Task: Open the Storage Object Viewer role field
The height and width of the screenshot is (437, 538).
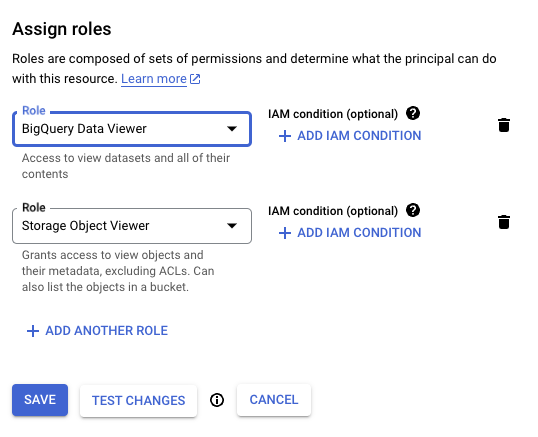Action: point(132,226)
